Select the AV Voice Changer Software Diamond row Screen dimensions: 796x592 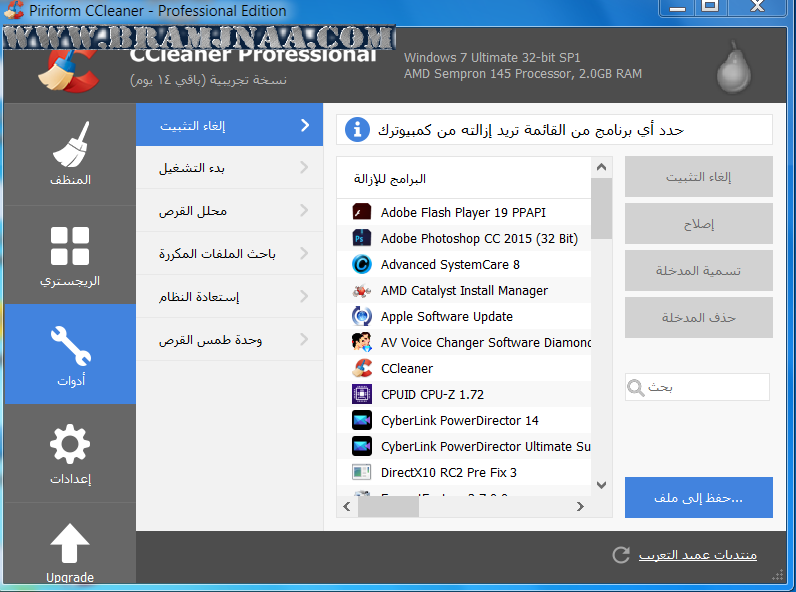(x=464, y=342)
